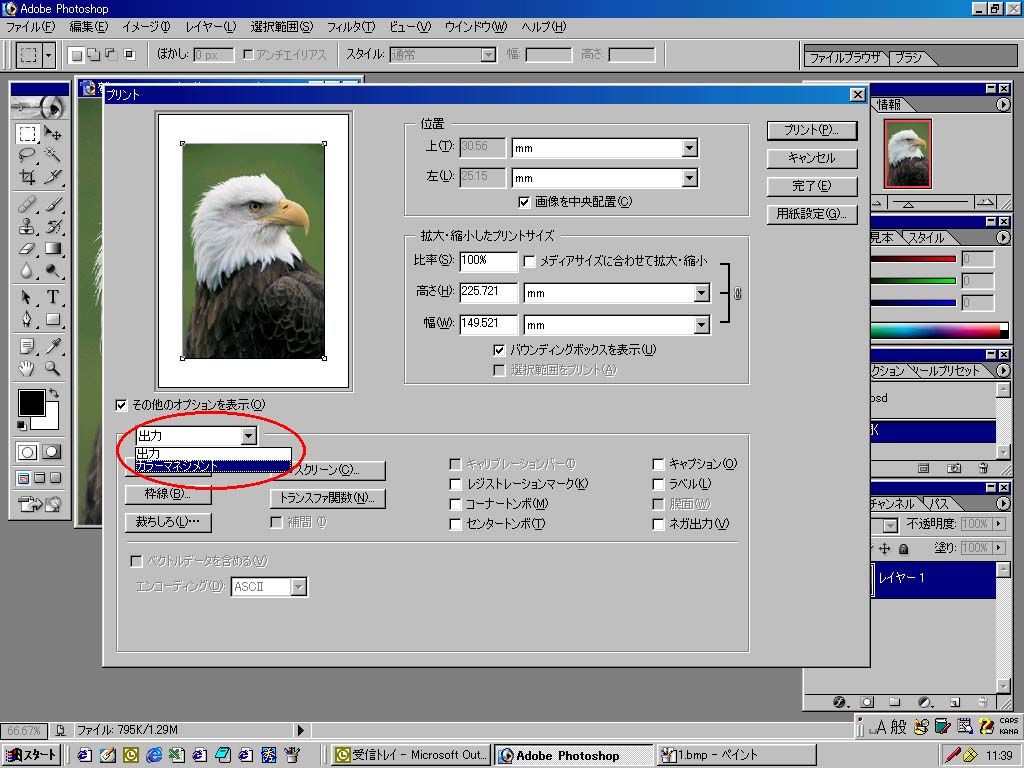Viewport: 1024px width, 768px height.
Task: Select the Zoom magnifier tool
Action: click(53, 368)
